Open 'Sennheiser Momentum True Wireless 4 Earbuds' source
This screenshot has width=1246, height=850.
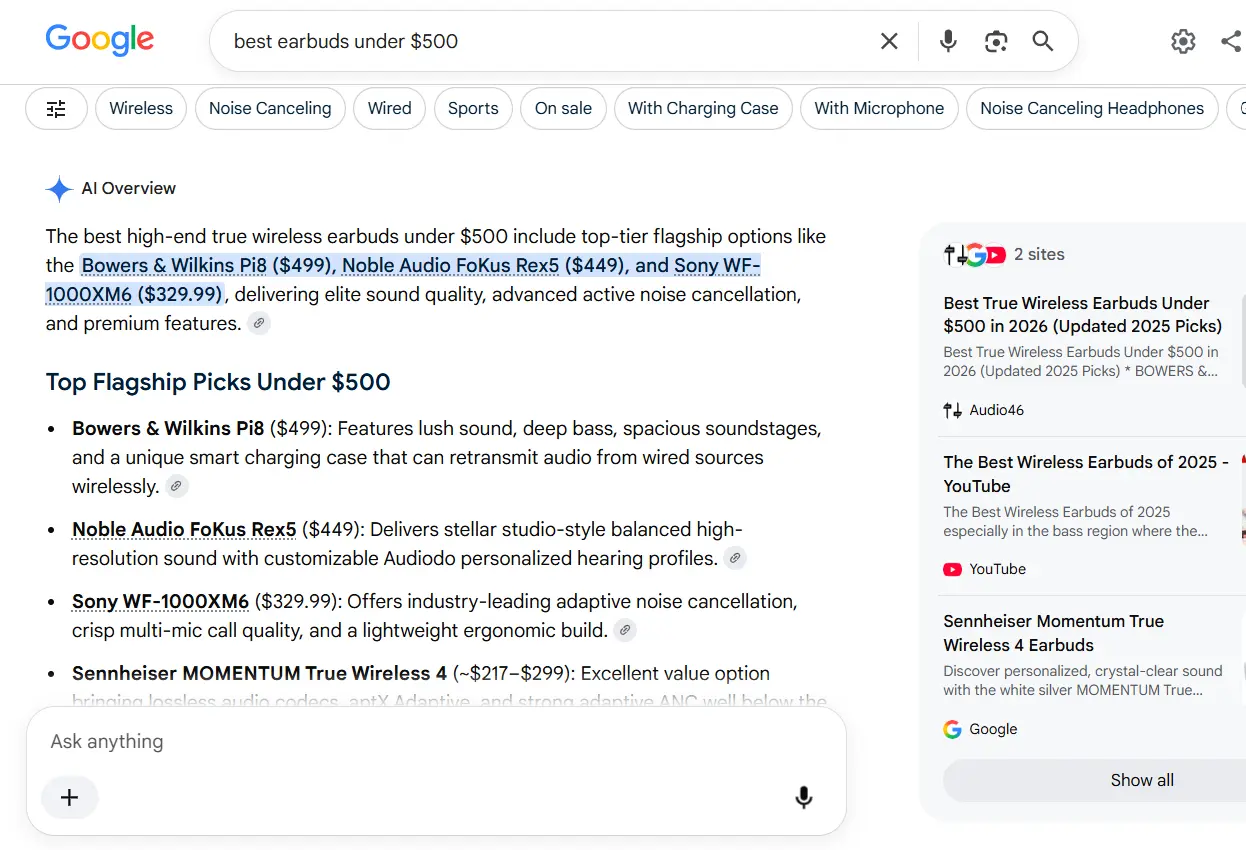pos(1053,633)
